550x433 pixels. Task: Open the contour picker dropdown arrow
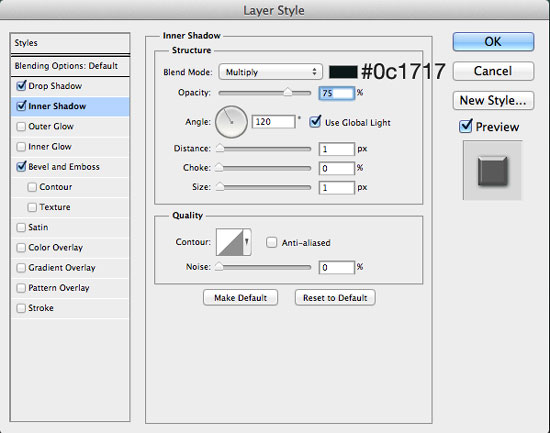coord(247,242)
